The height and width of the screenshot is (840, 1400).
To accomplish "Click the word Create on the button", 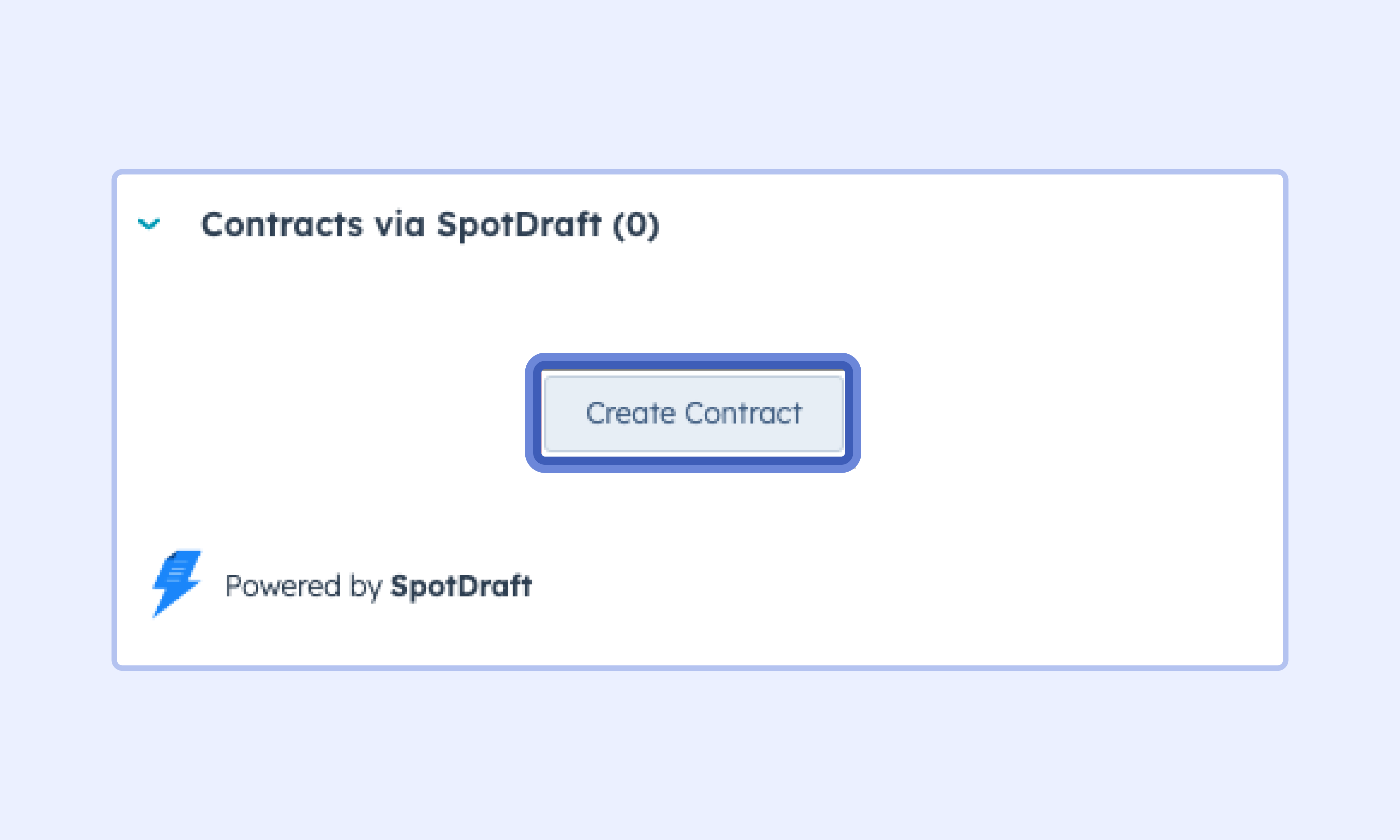I will click(x=631, y=413).
